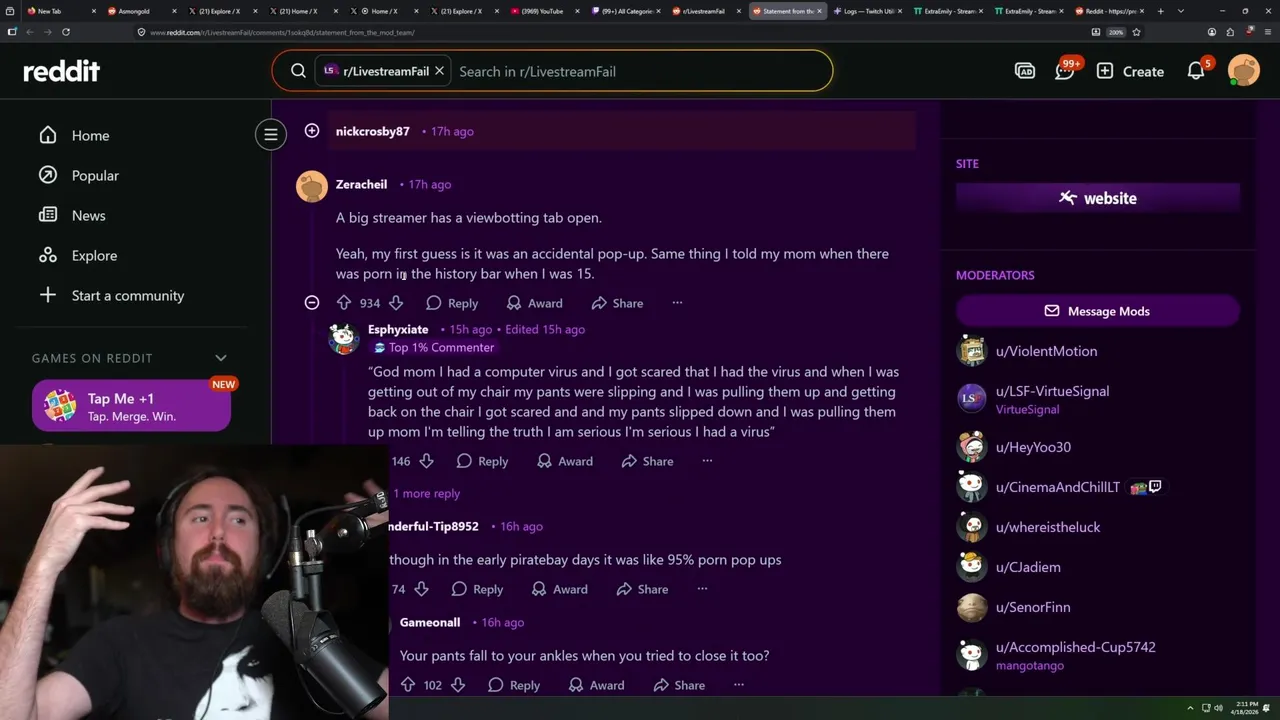This screenshot has height=720, width=1280.
Task: Show 1 more reply
Action: click(427, 493)
